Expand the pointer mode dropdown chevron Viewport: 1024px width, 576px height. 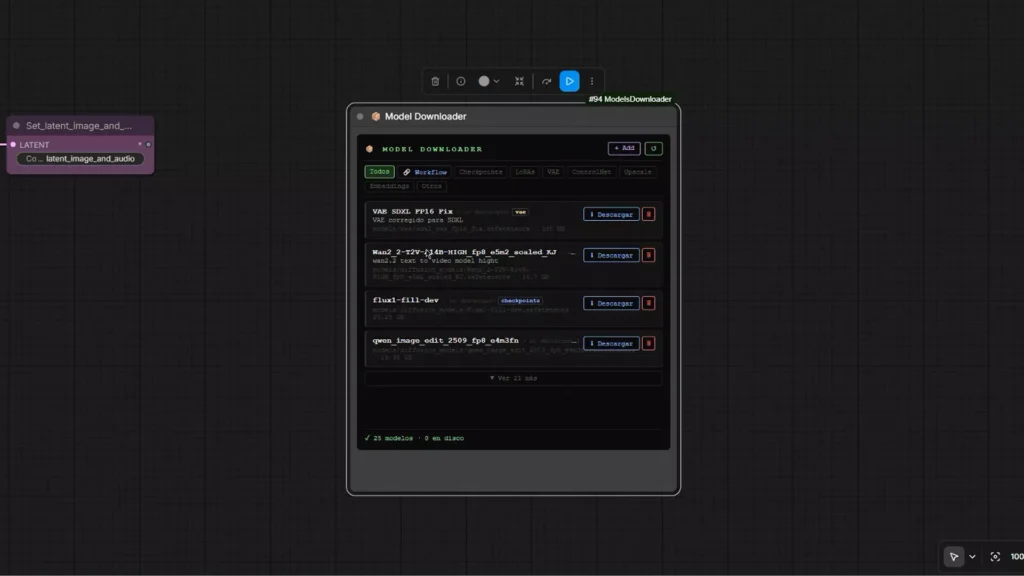point(972,557)
